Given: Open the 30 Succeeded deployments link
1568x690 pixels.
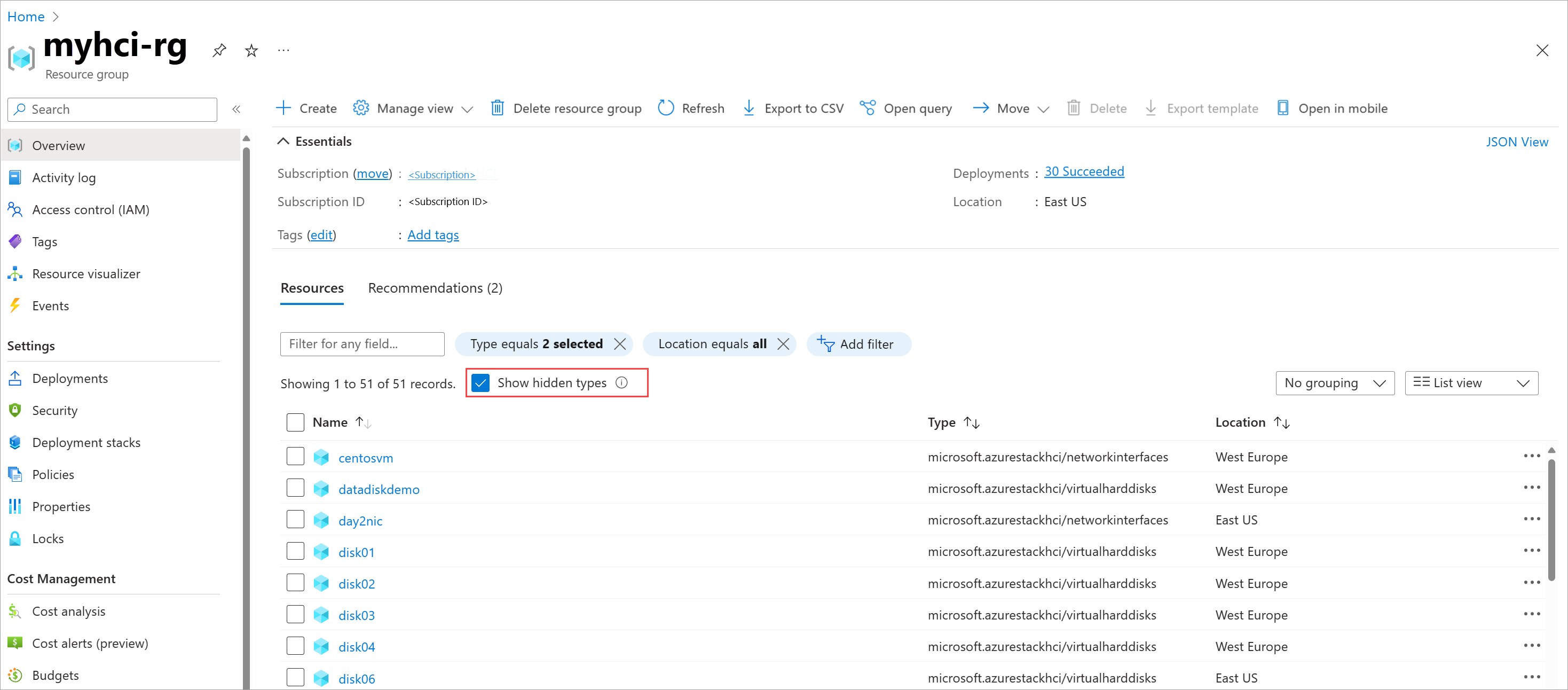Looking at the screenshot, I should [1084, 172].
